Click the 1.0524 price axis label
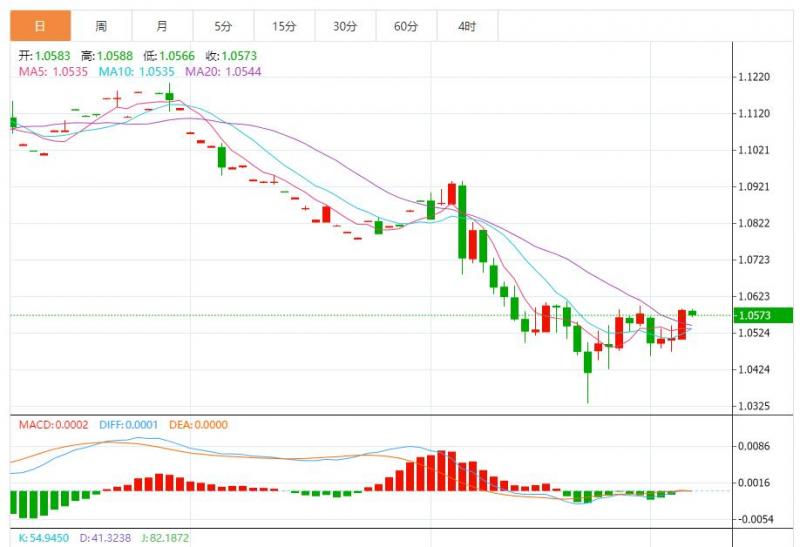This screenshot has width=800, height=547. pos(755,333)
